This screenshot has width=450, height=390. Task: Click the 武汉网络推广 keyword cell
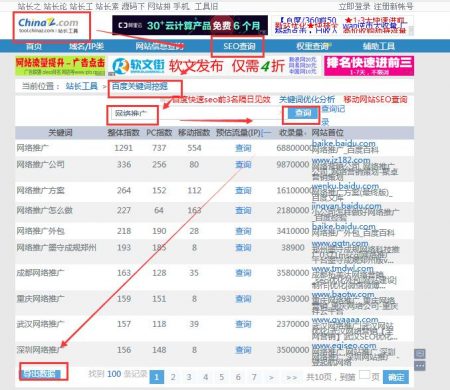click(x=40, y=324)
